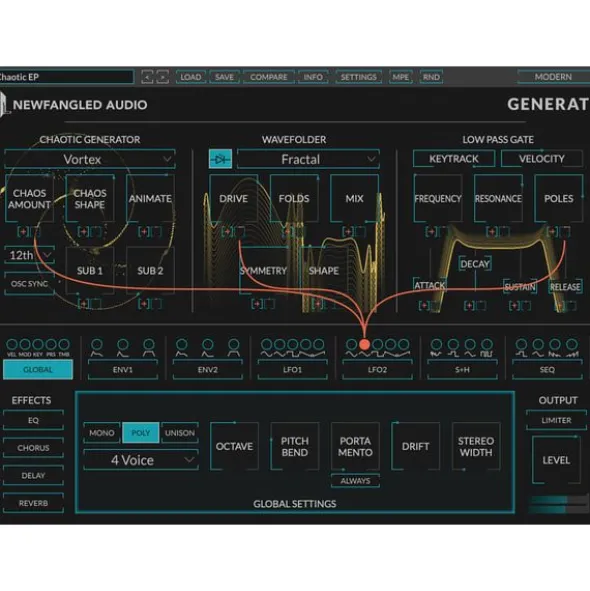Select the third ENV1 modulation output circle
Viewport: 590px width, 591px height.
click(x=149, y=344)
